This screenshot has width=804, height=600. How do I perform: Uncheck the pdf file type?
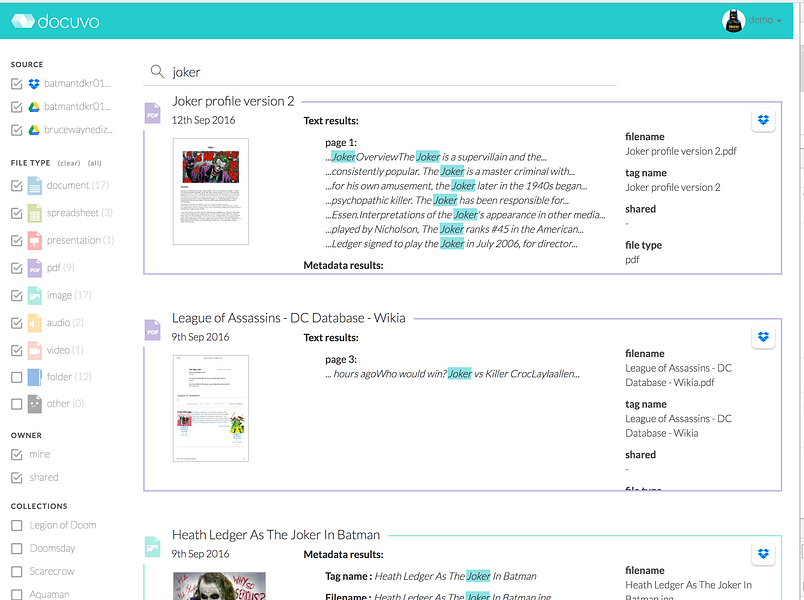[x=16, y=268]
